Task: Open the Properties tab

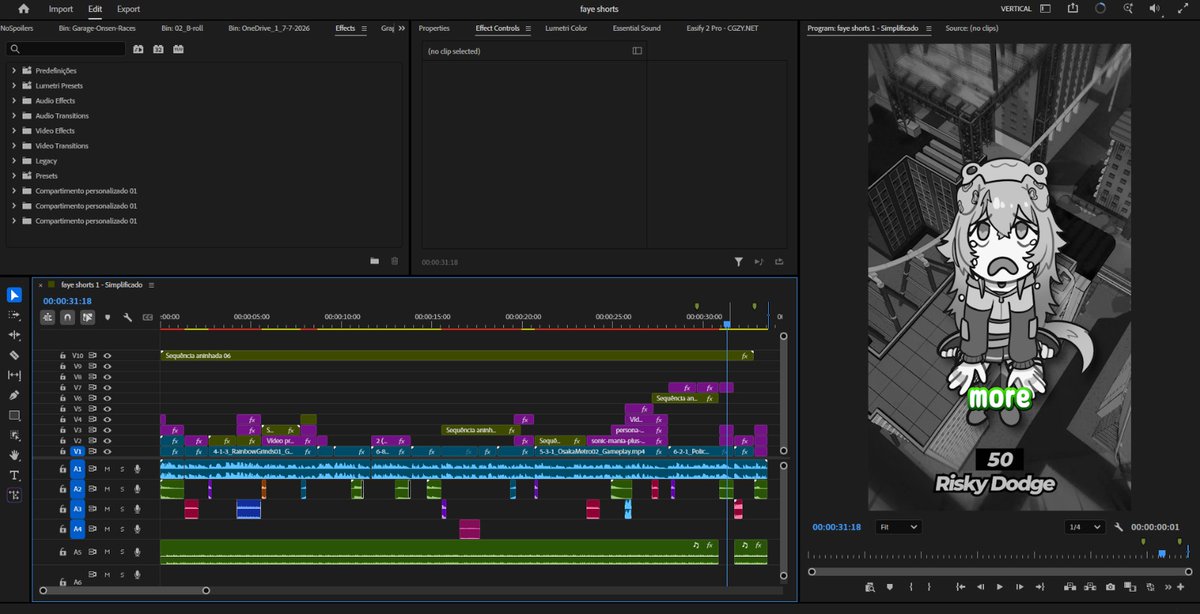Action: 434,28
